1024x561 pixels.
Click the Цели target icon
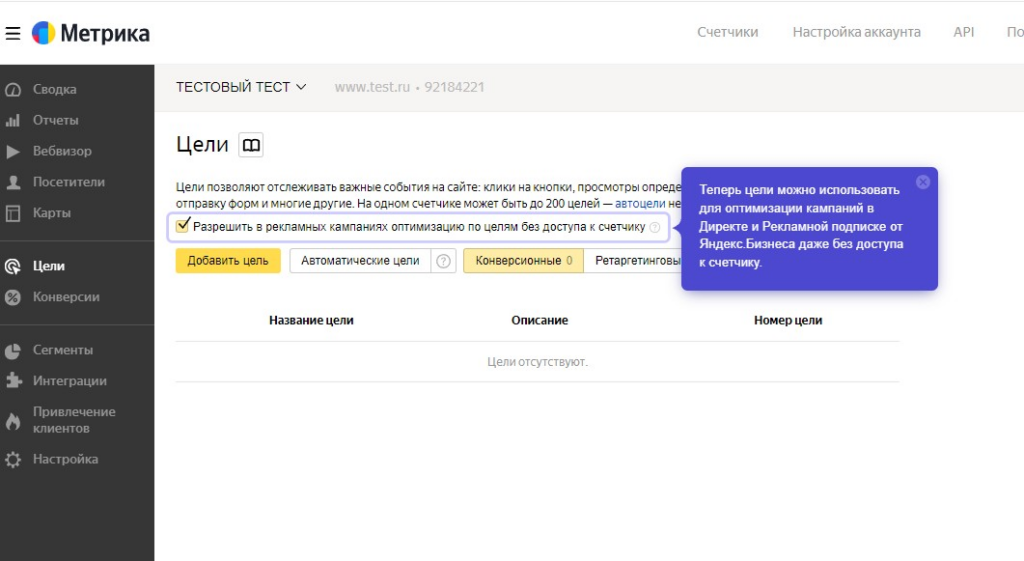[13, 266]
